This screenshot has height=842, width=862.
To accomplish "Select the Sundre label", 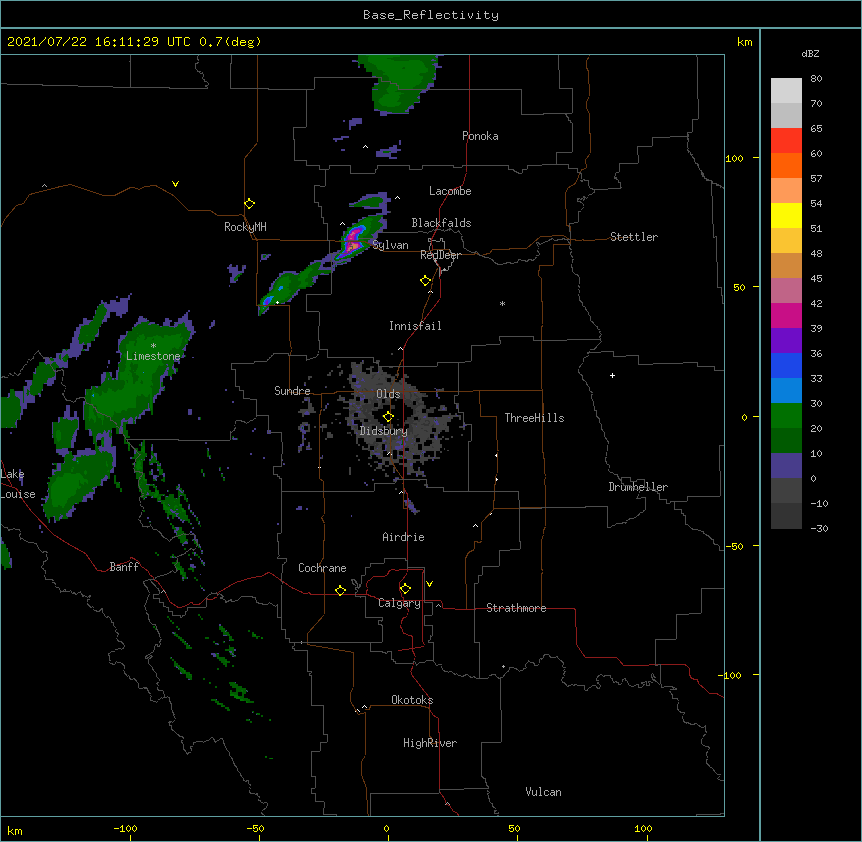I will [x=292, y=391].
